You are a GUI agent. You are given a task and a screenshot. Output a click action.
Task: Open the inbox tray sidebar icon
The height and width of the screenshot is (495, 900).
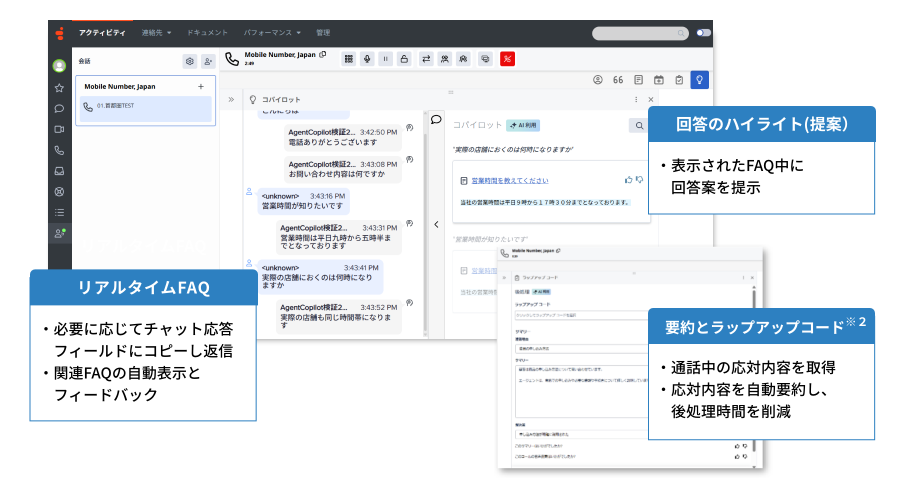59,171
